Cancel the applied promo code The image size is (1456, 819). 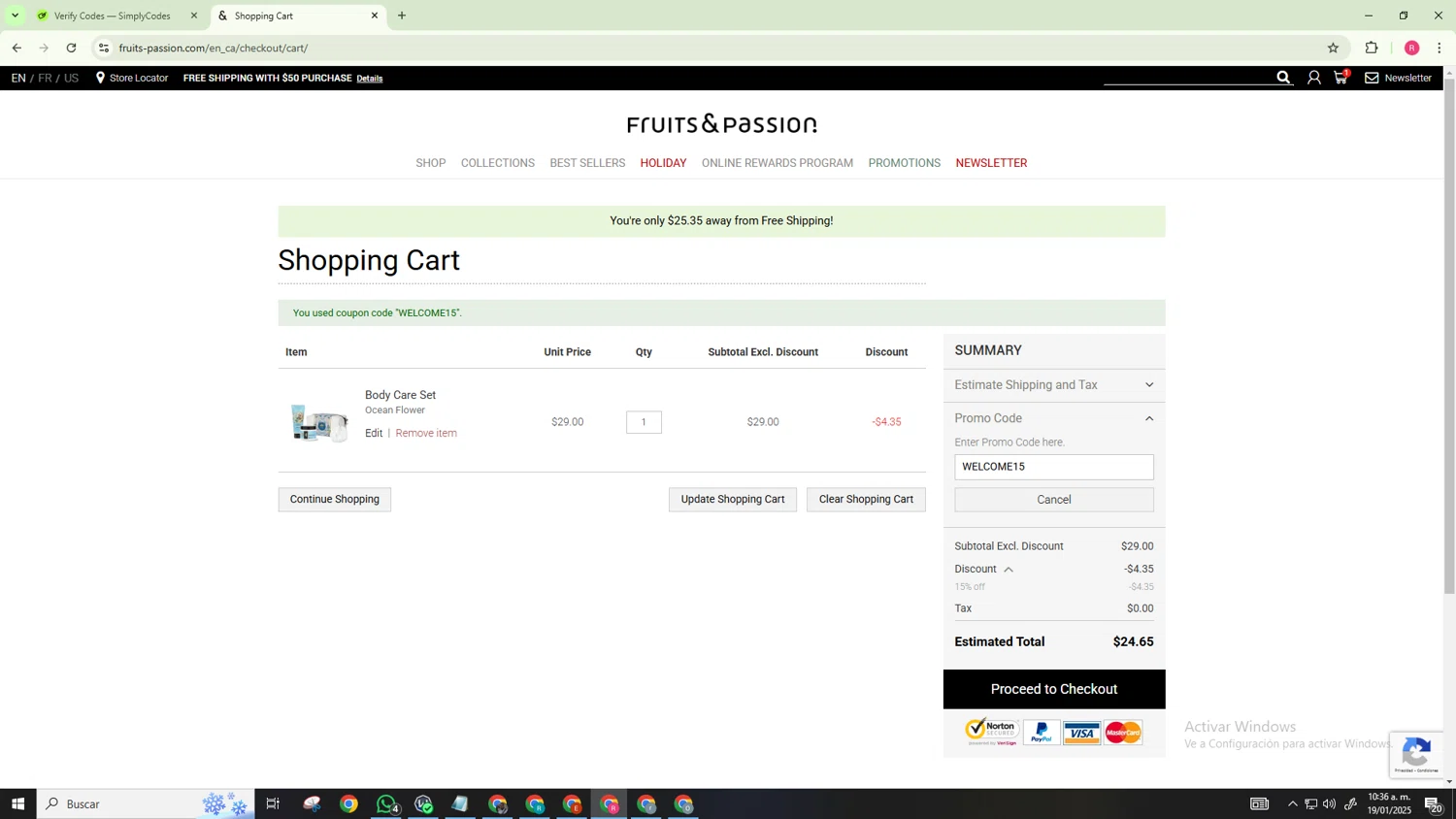coord(1054,500)
